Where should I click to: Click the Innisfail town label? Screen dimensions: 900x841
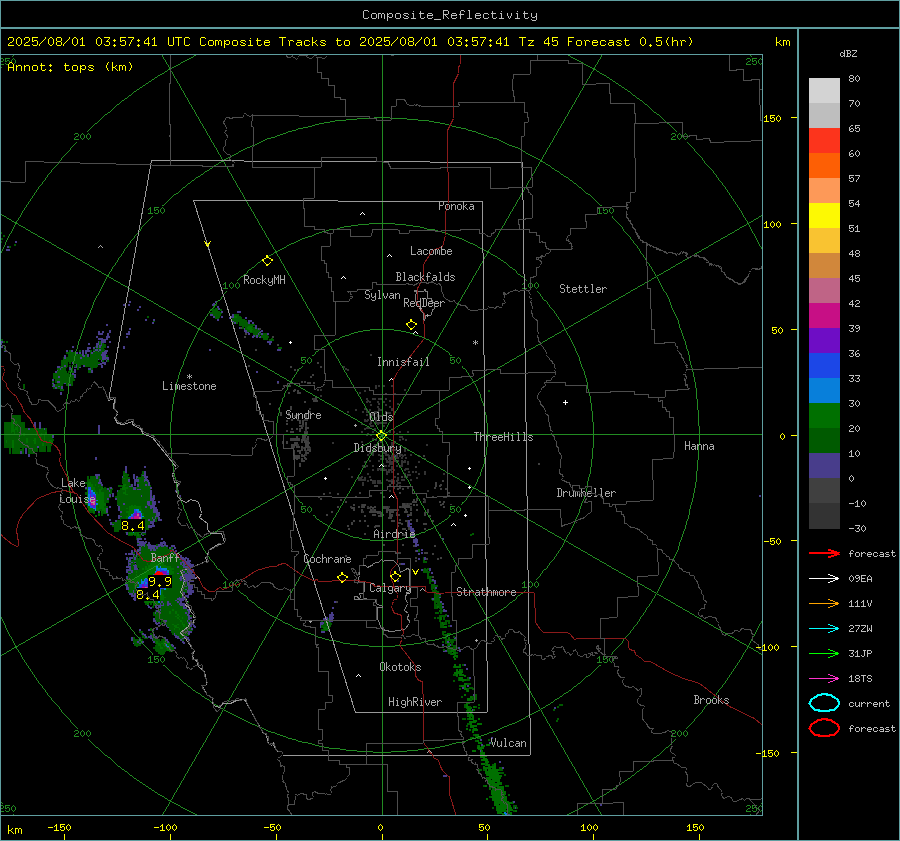[x=403, y=362]
